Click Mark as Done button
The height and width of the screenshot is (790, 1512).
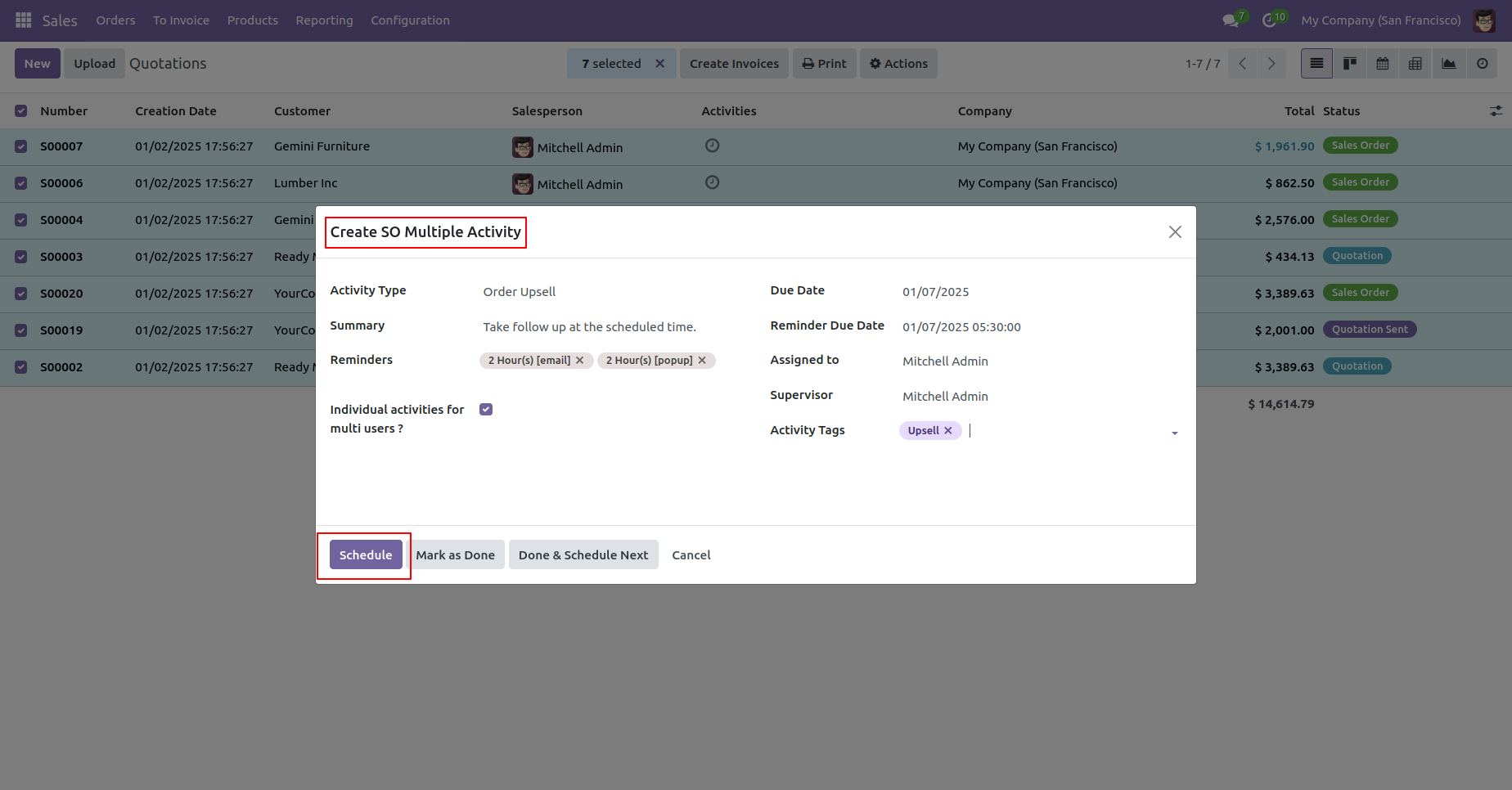point(455,554)
